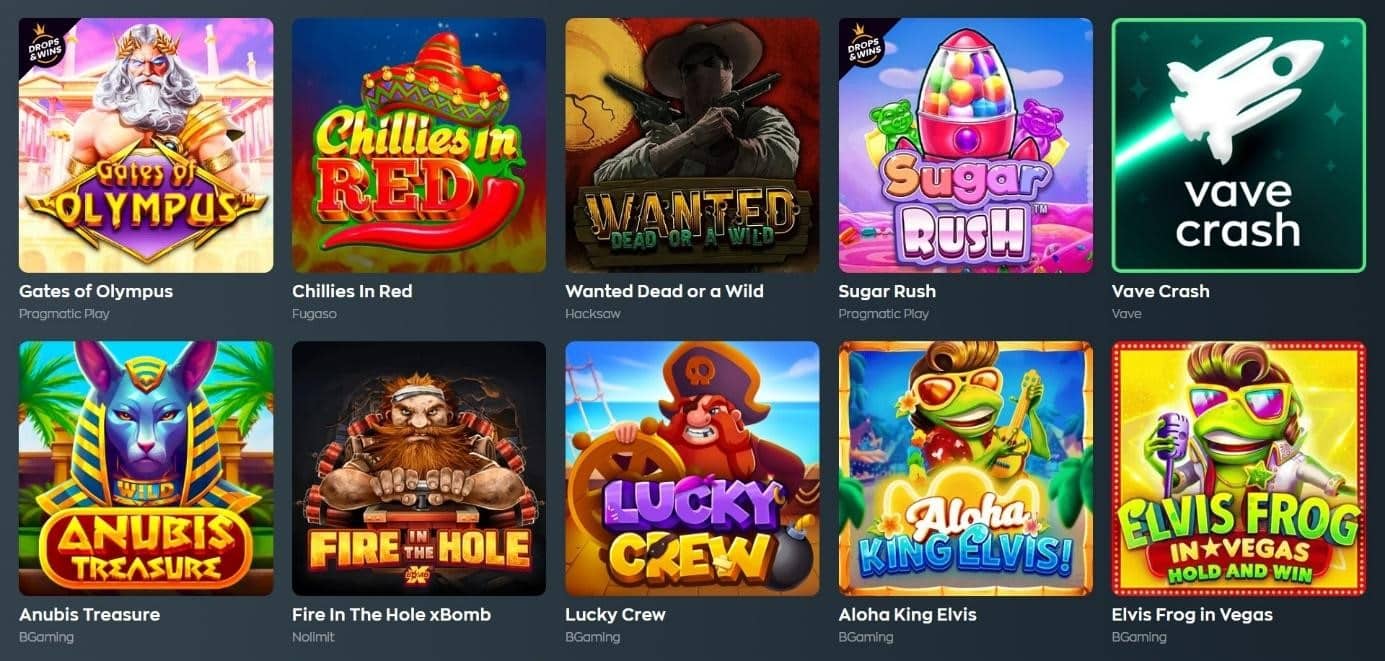This screenshot has height=661, width=1385.
Task: Select the Nolimit provider label
Action: (x=313, y=637)
